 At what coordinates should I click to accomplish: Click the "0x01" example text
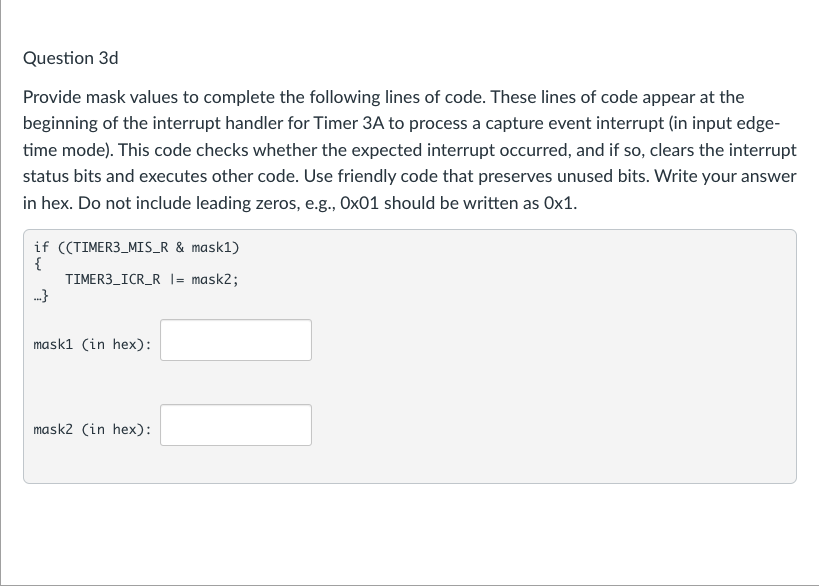pos(359,203)
